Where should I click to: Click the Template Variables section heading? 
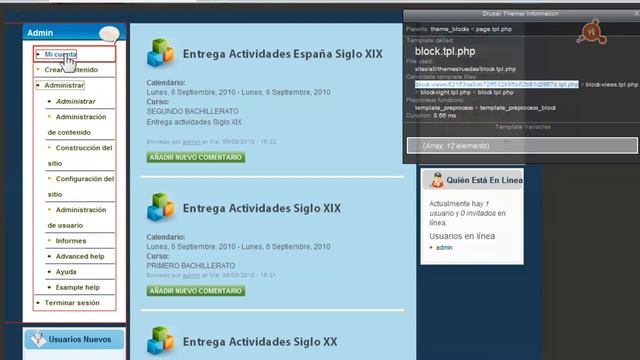(523, 127)
